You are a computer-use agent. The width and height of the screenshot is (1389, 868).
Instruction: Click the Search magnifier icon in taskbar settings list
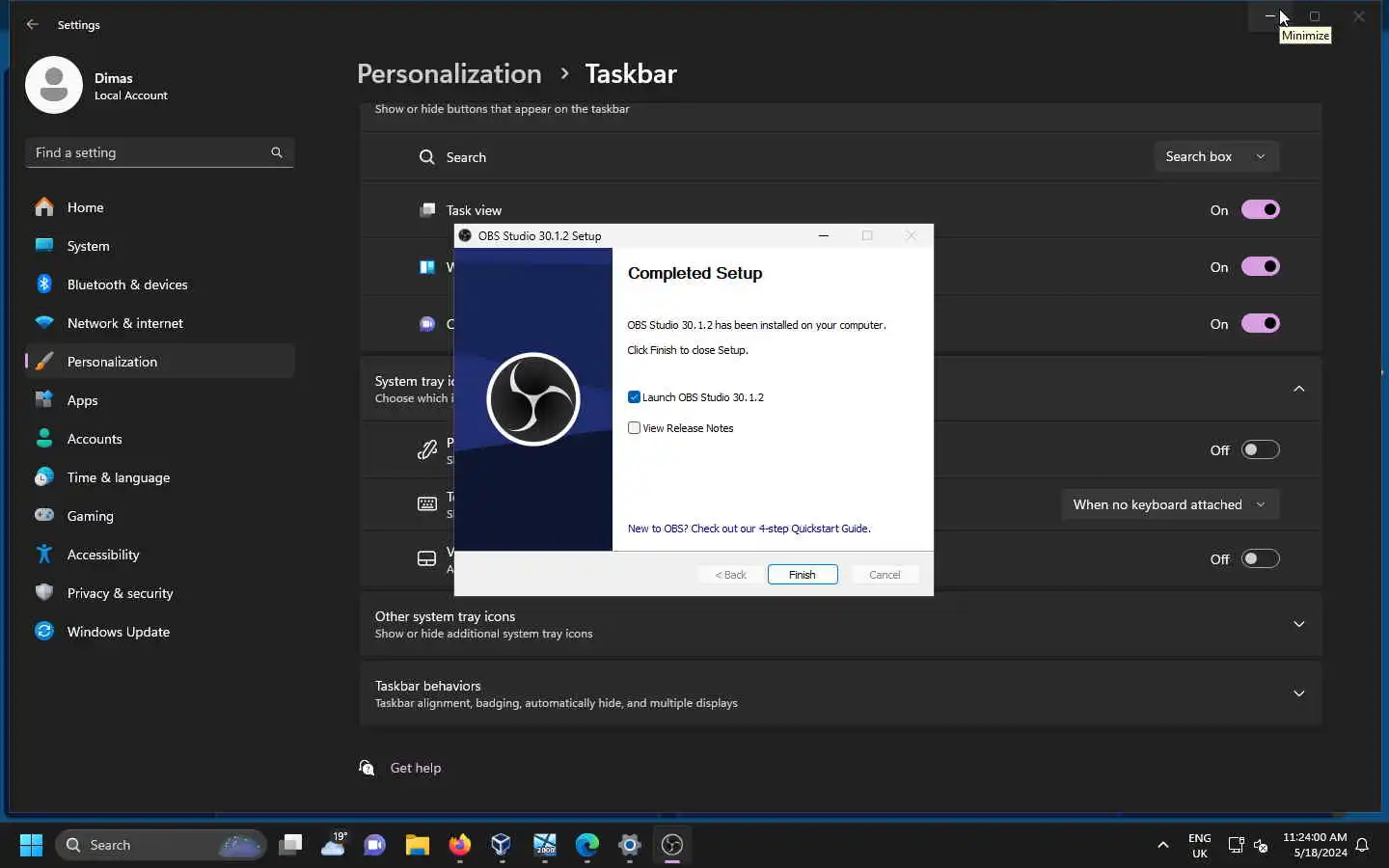pyautogui.click(x=426, y=156)
